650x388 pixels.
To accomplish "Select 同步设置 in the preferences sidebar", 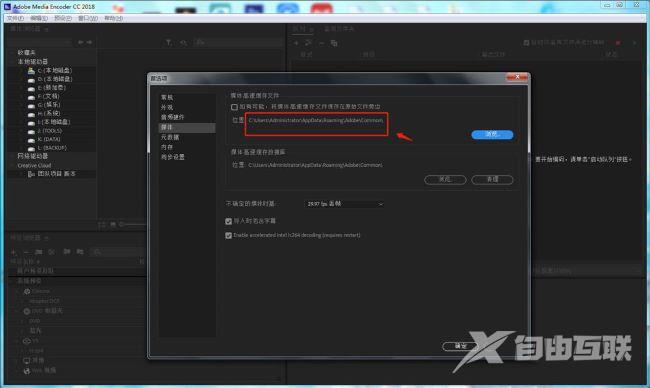I will (172, 157).
